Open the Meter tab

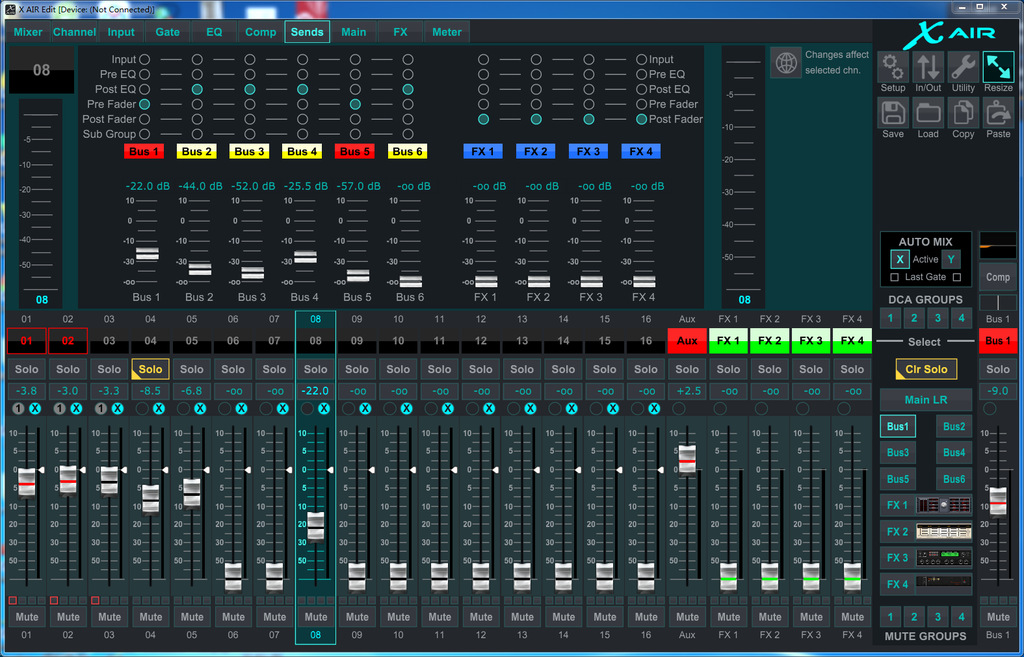click(446, 32)
